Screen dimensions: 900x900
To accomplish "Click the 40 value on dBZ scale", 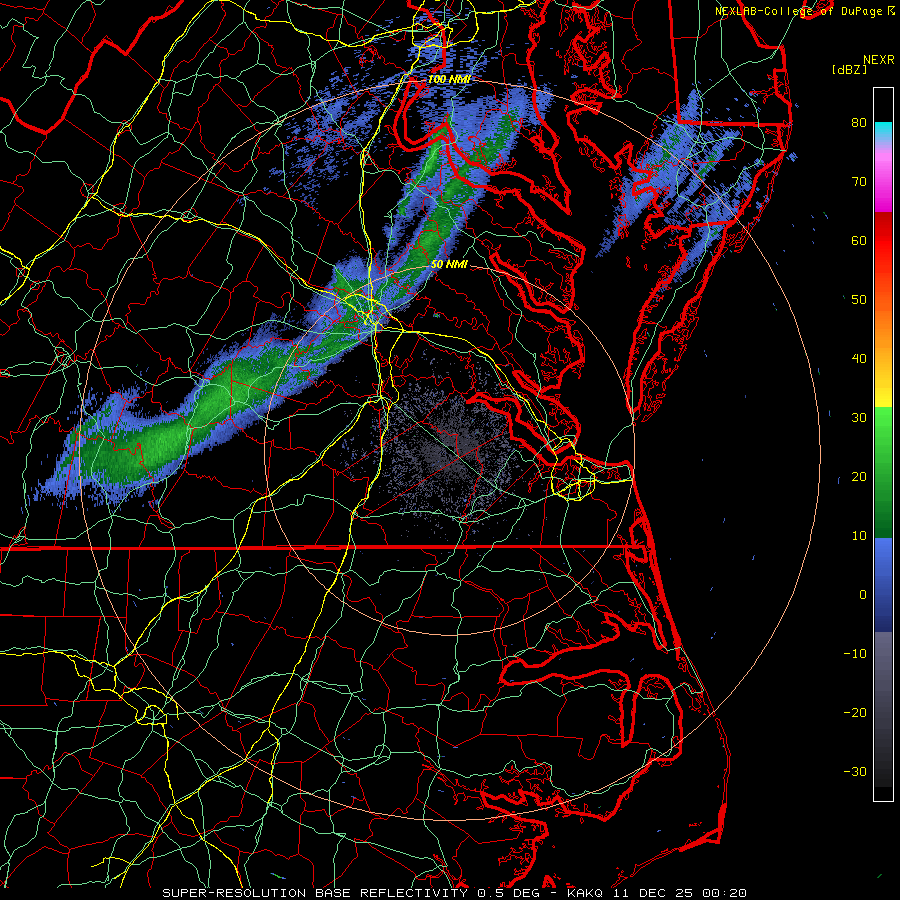I will (859, 359).
